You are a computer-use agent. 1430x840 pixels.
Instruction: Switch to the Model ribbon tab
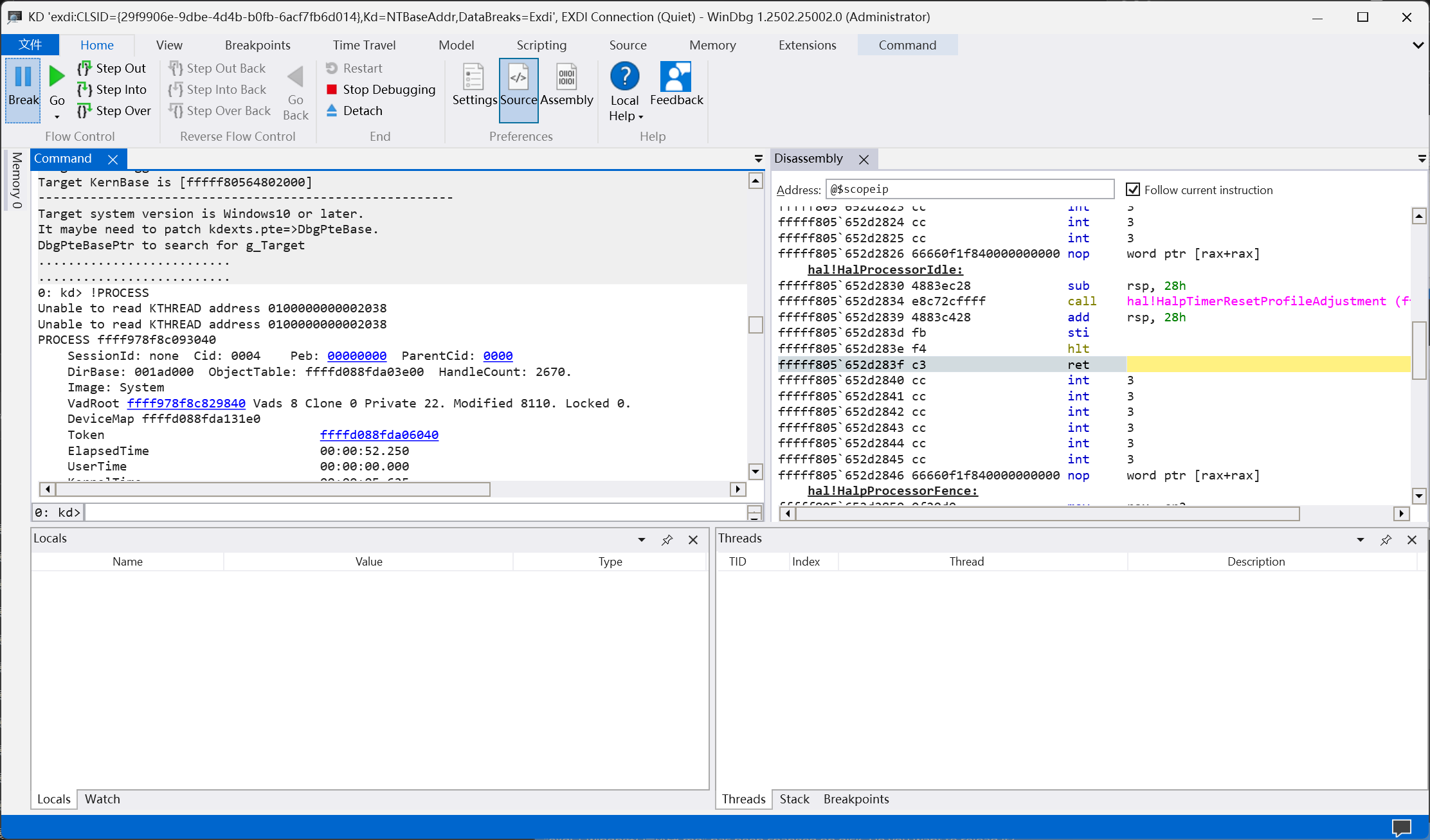[456, 45]
